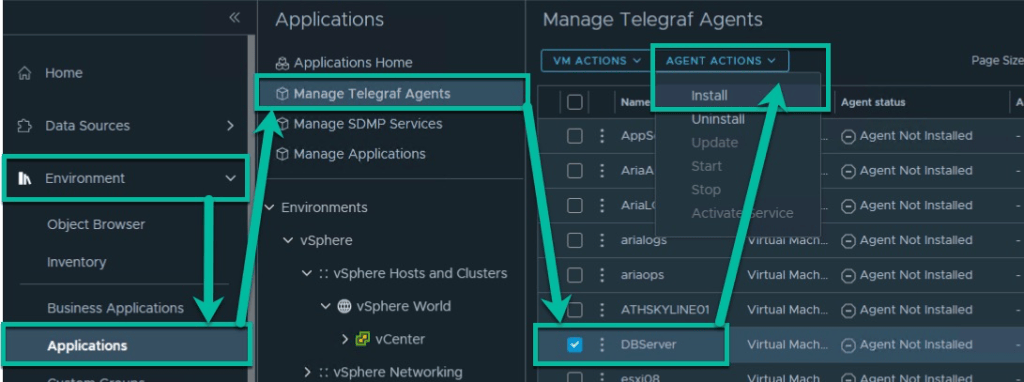Collapse the Environments tree node
The width and height of the screenshot is (1024, 382).
click(270, 208)
